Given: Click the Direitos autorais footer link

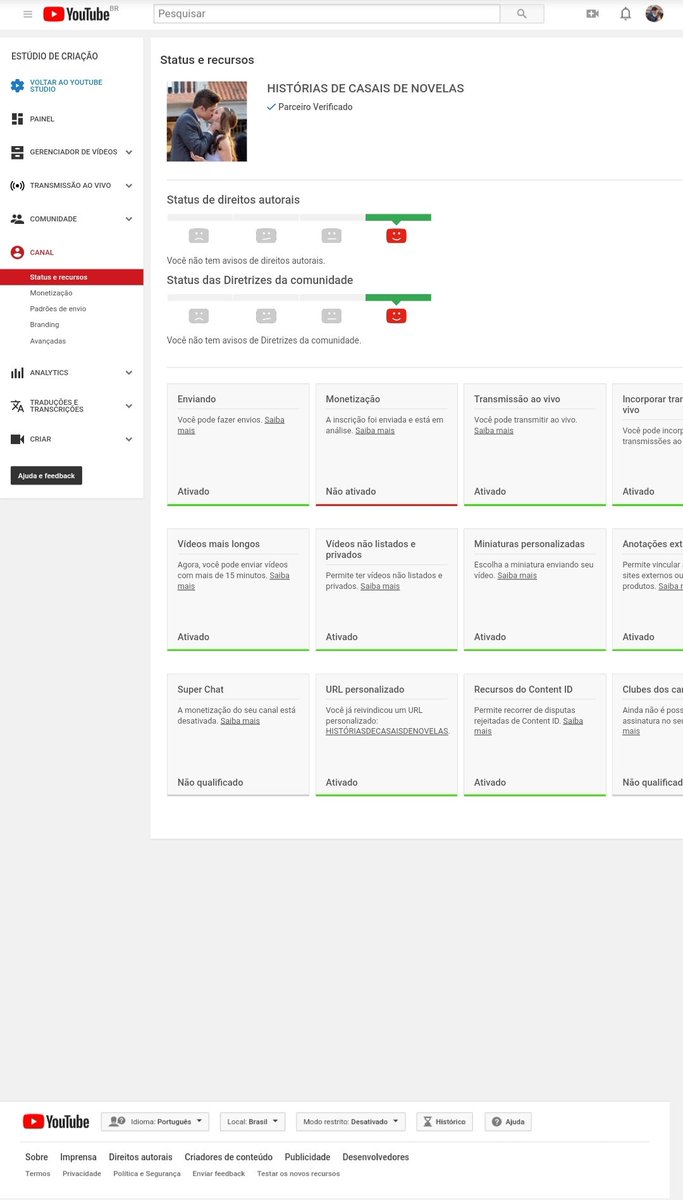Looking at the screenshot, I should [x=140, y=1157].
